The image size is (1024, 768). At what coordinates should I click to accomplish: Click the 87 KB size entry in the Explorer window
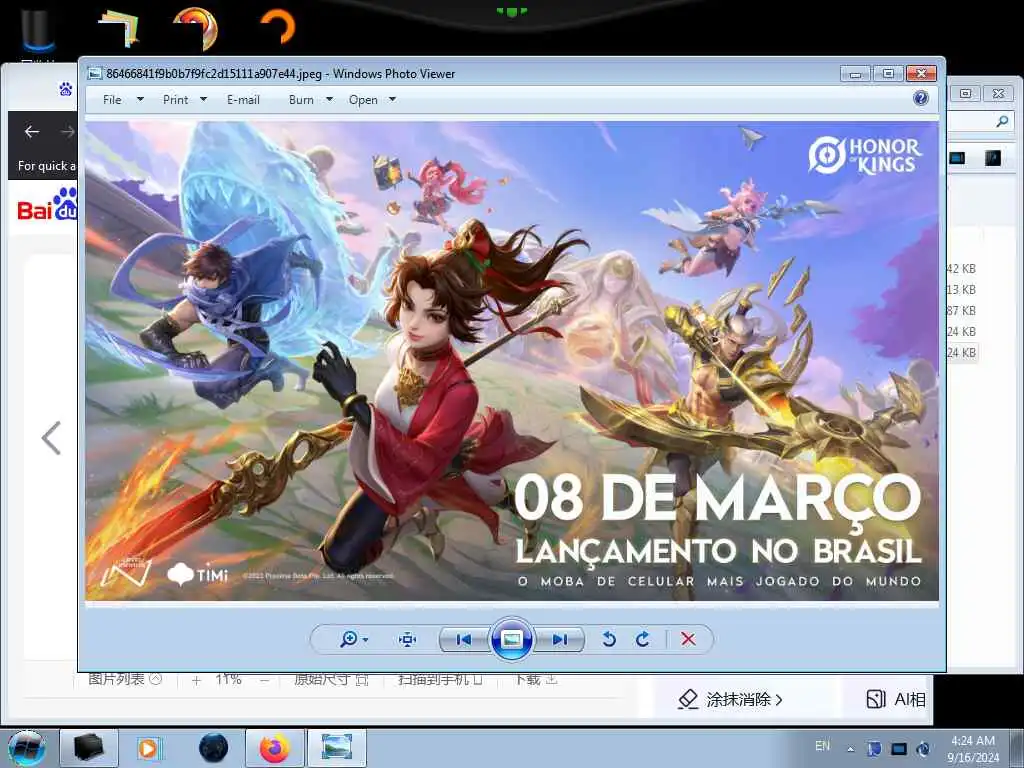pyautogui.click(x=961, y=310)
